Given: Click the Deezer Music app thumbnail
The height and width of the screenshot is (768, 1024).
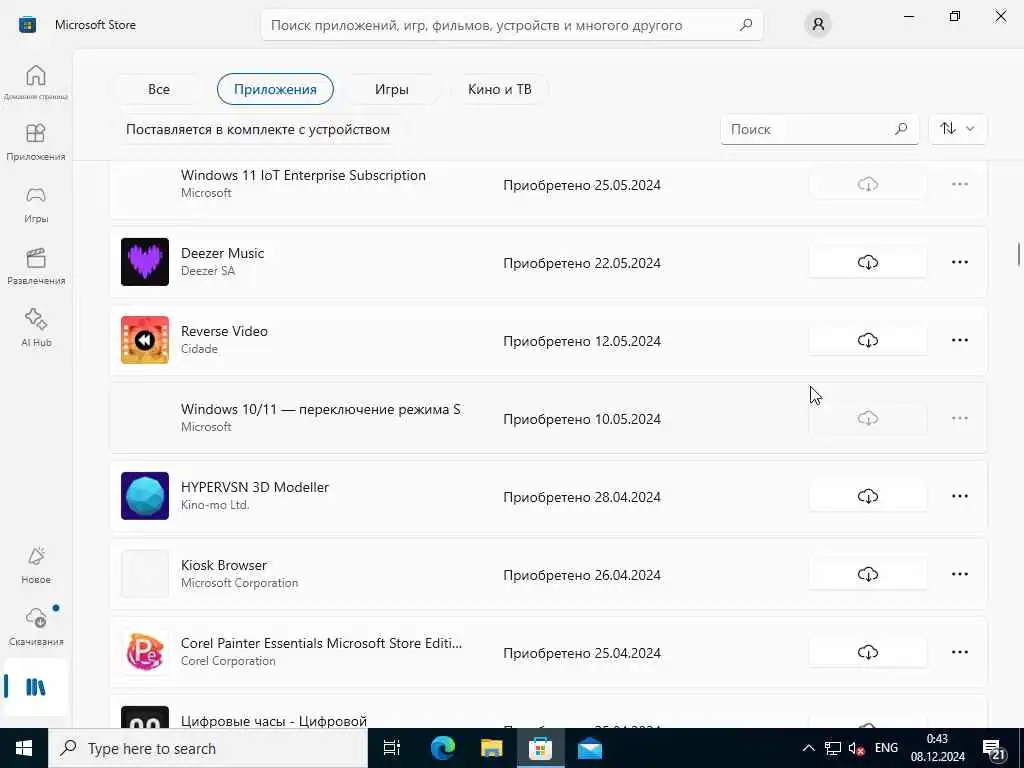Looking at the screenshot, I should coord(145,262).
